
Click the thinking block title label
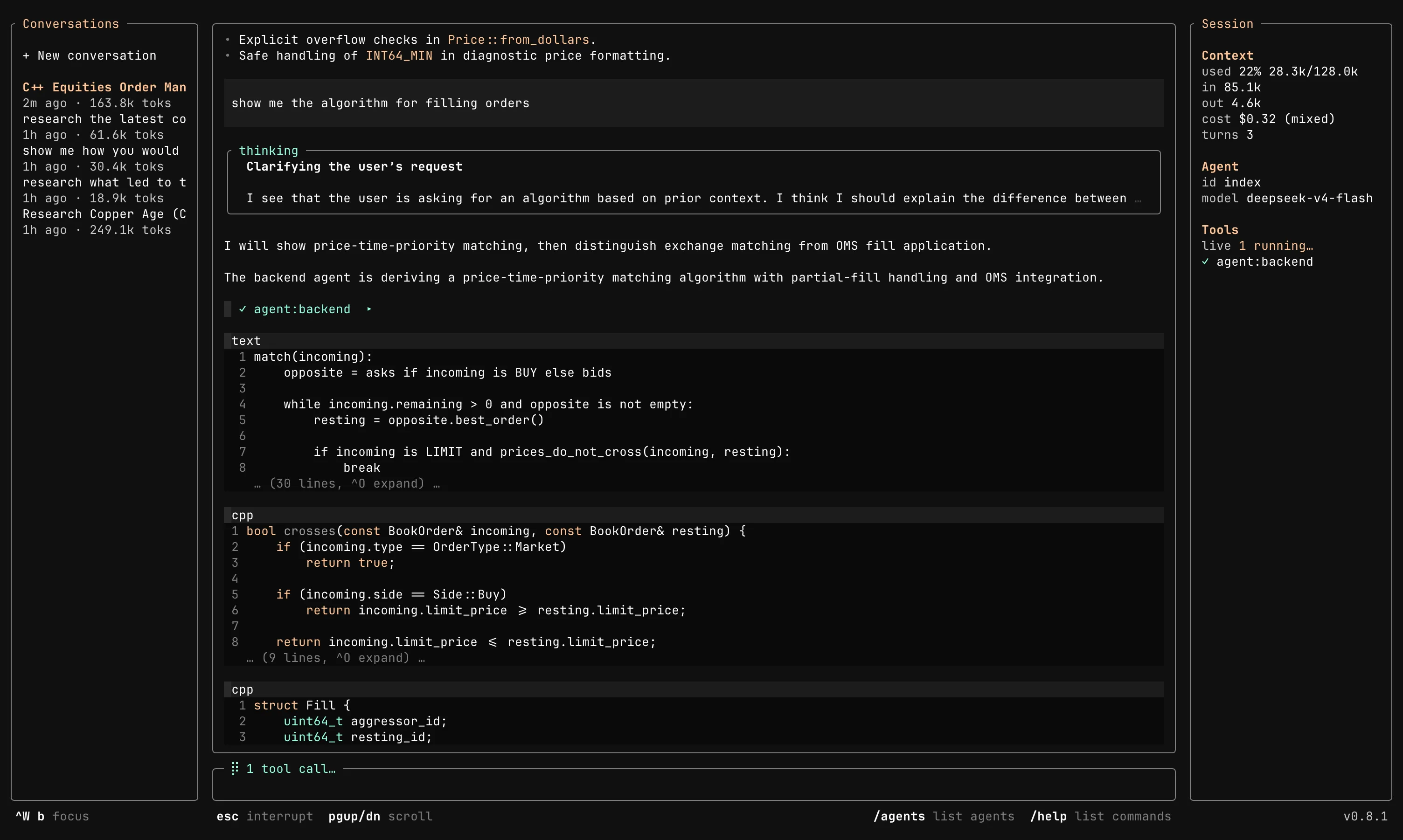[268, 151]
